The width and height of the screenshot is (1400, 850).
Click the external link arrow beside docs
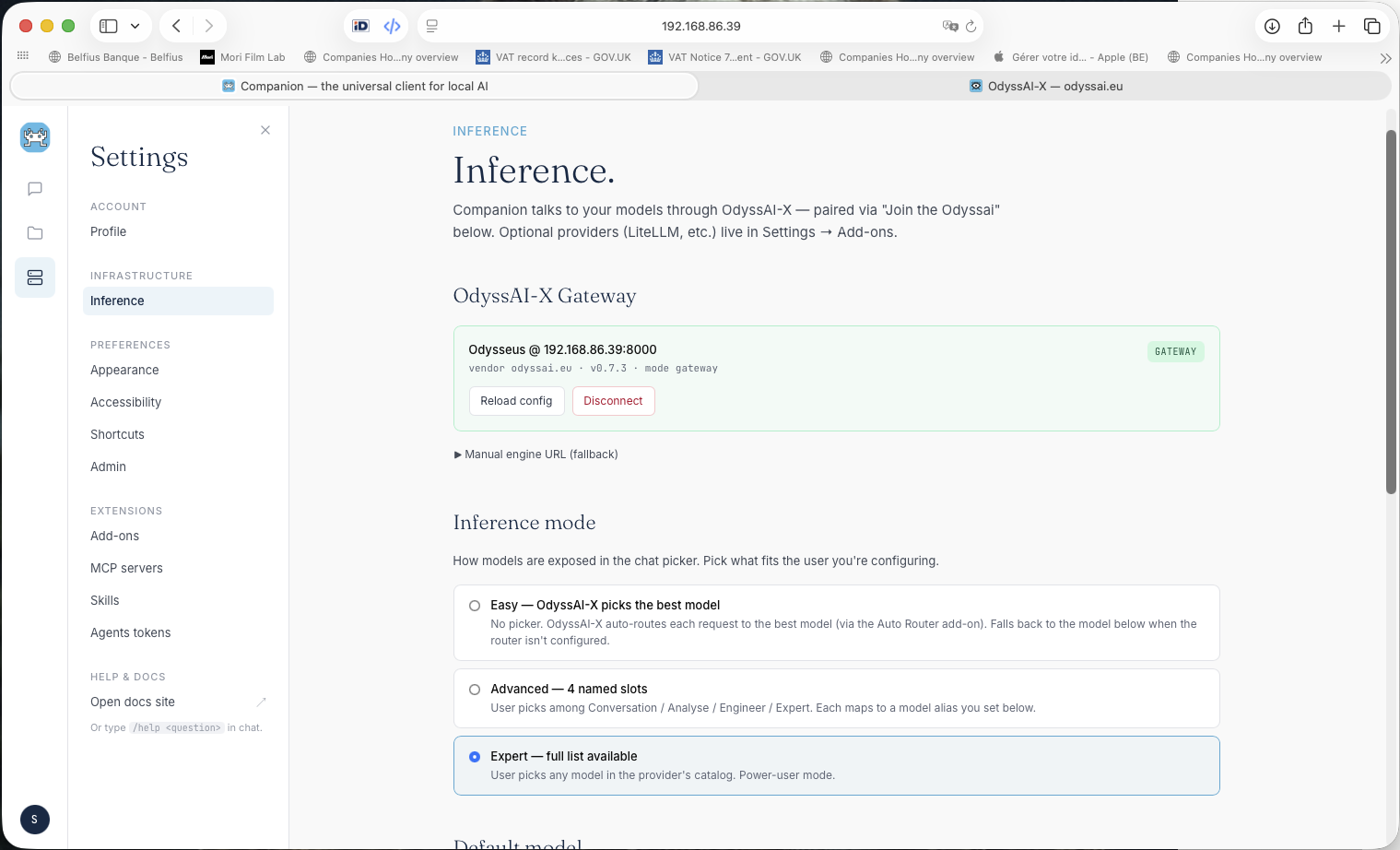pos(261,702)
